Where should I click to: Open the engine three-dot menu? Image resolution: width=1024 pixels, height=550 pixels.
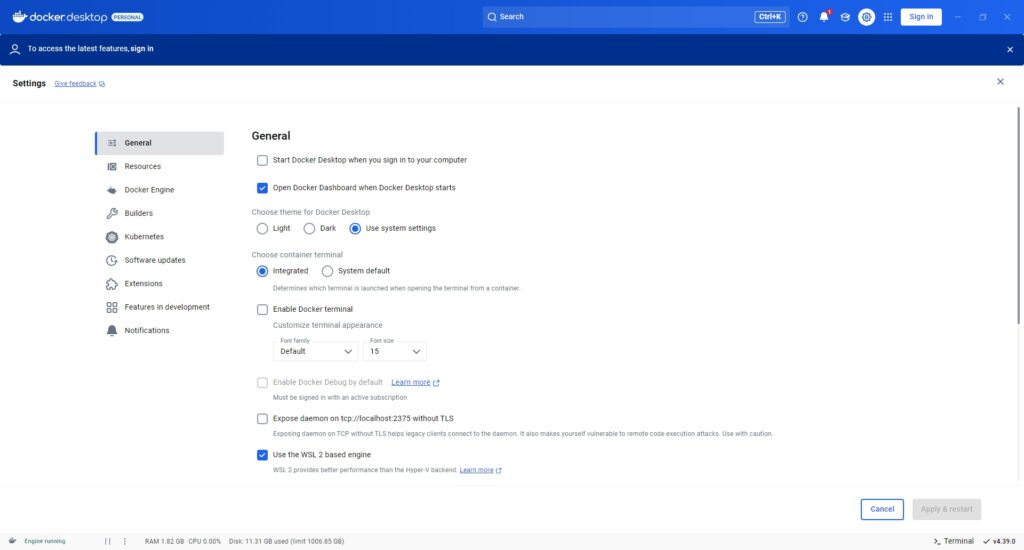pos(125,542)
